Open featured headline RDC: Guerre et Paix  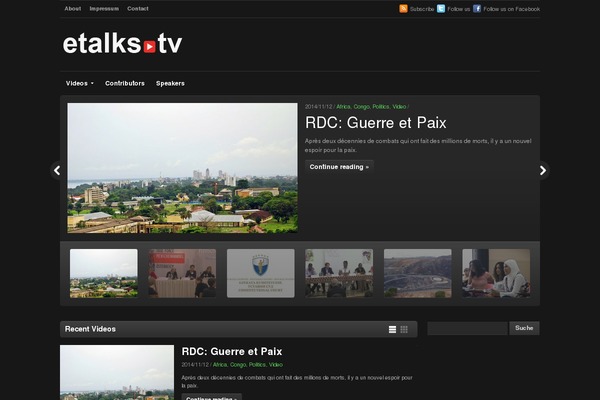[375, 123]
